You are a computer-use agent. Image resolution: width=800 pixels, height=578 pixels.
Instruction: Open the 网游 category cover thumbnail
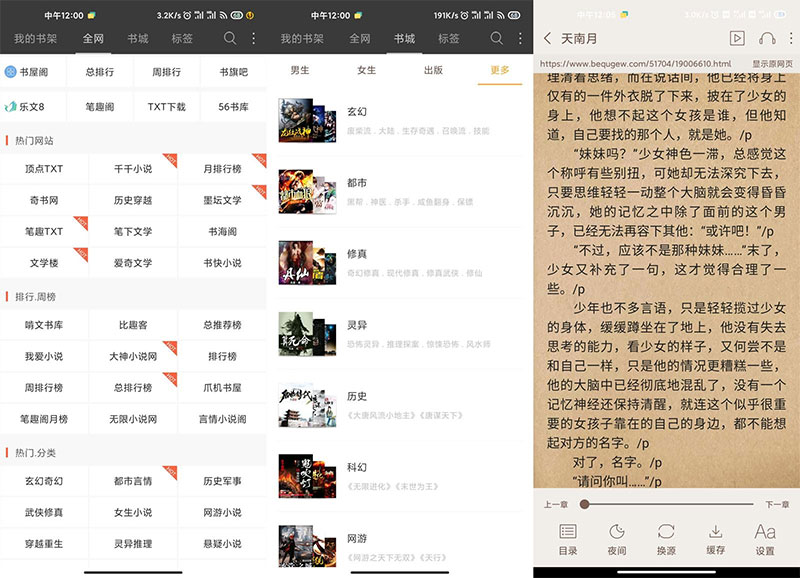point(307,546)
